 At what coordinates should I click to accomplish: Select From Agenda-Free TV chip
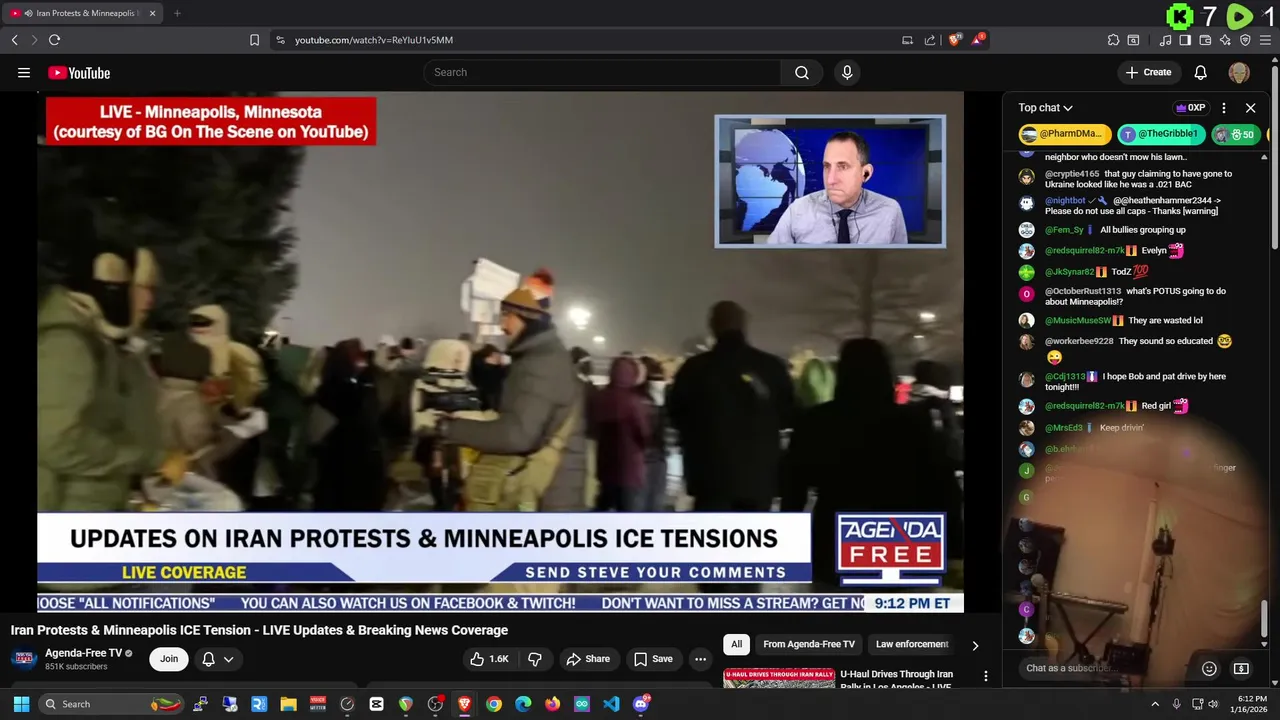[x=809, y=644]
